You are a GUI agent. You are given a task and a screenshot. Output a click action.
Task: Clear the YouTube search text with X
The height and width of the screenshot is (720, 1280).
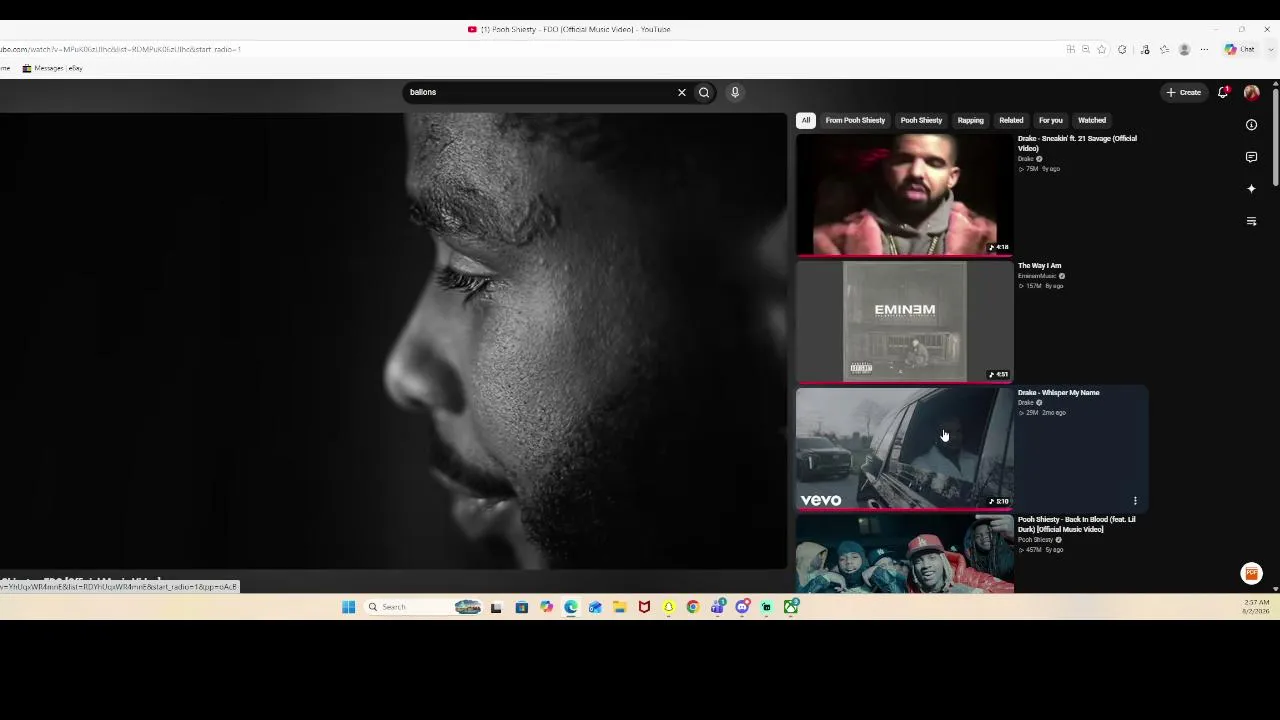point(682,92)
